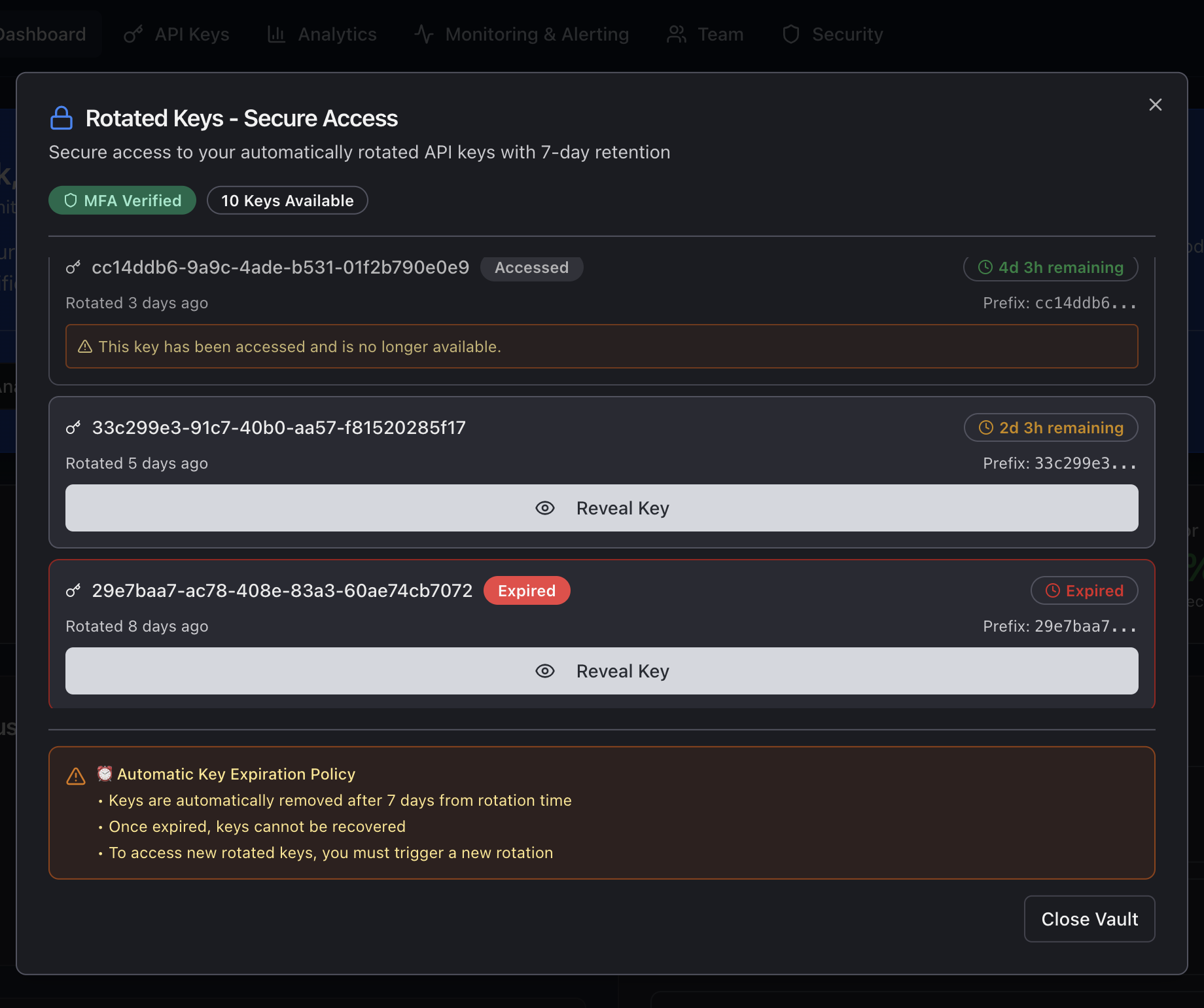1204x1008 pixels.
Task: Click the lock icon beside Rotated Keys title
Action: tap(62, 118)
